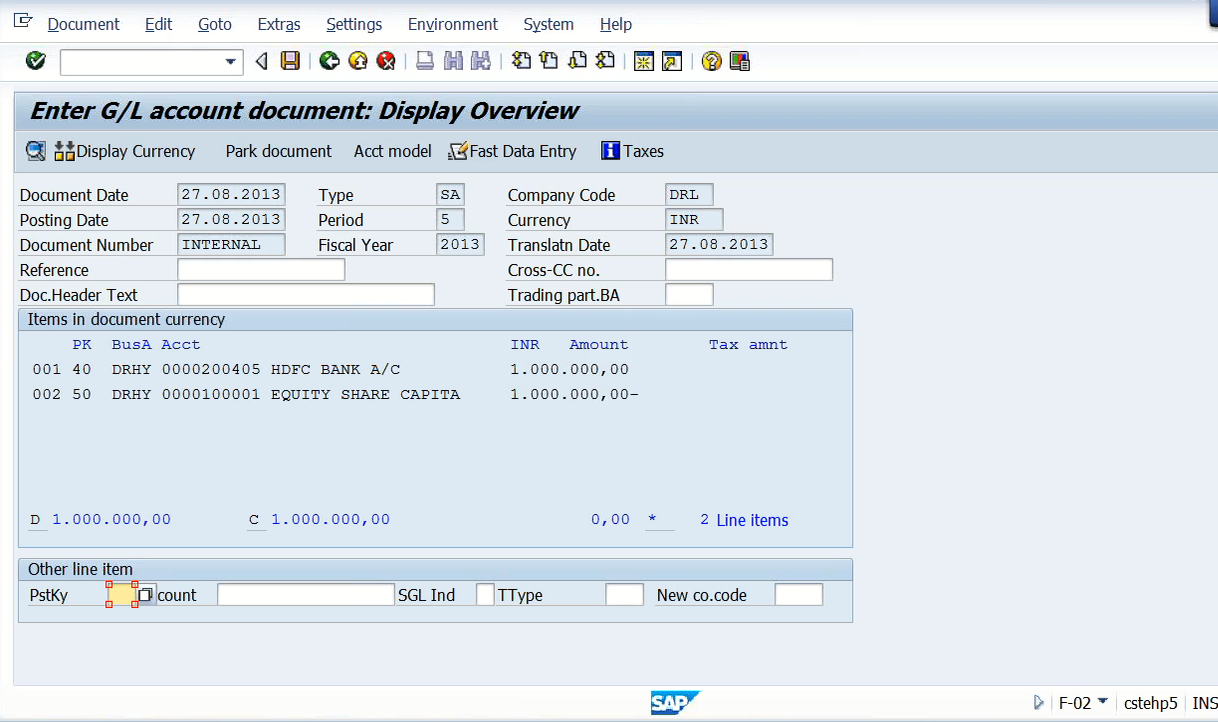Click the cstehp5 server name in status bar

tap(1150, 703)
